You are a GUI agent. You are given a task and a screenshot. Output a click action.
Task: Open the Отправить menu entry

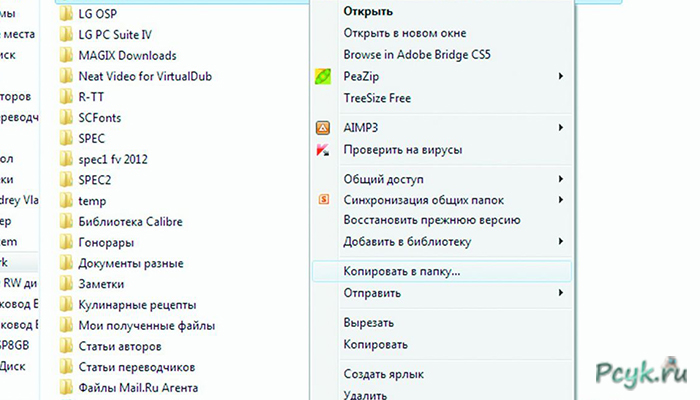(x=442, y=293)
